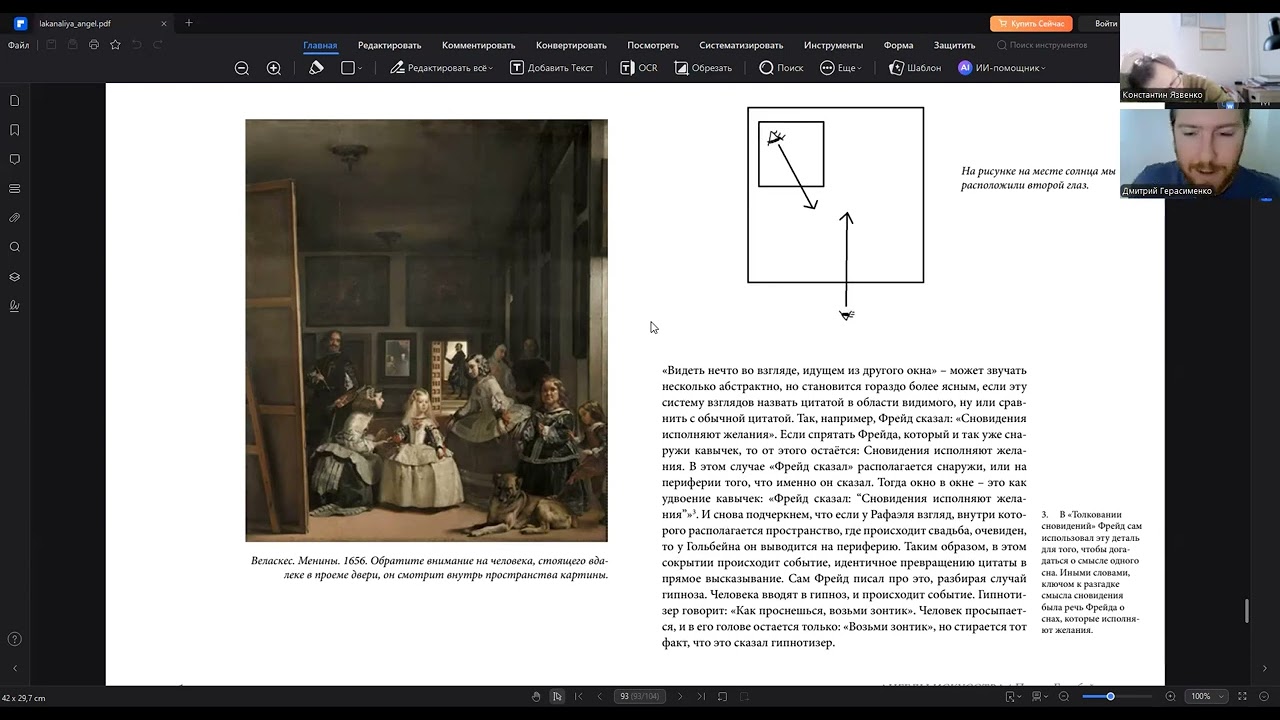Open the 100% zoom level dropdown
Viewport: 1280px width, 720px height.
[x=1206, y=696]
